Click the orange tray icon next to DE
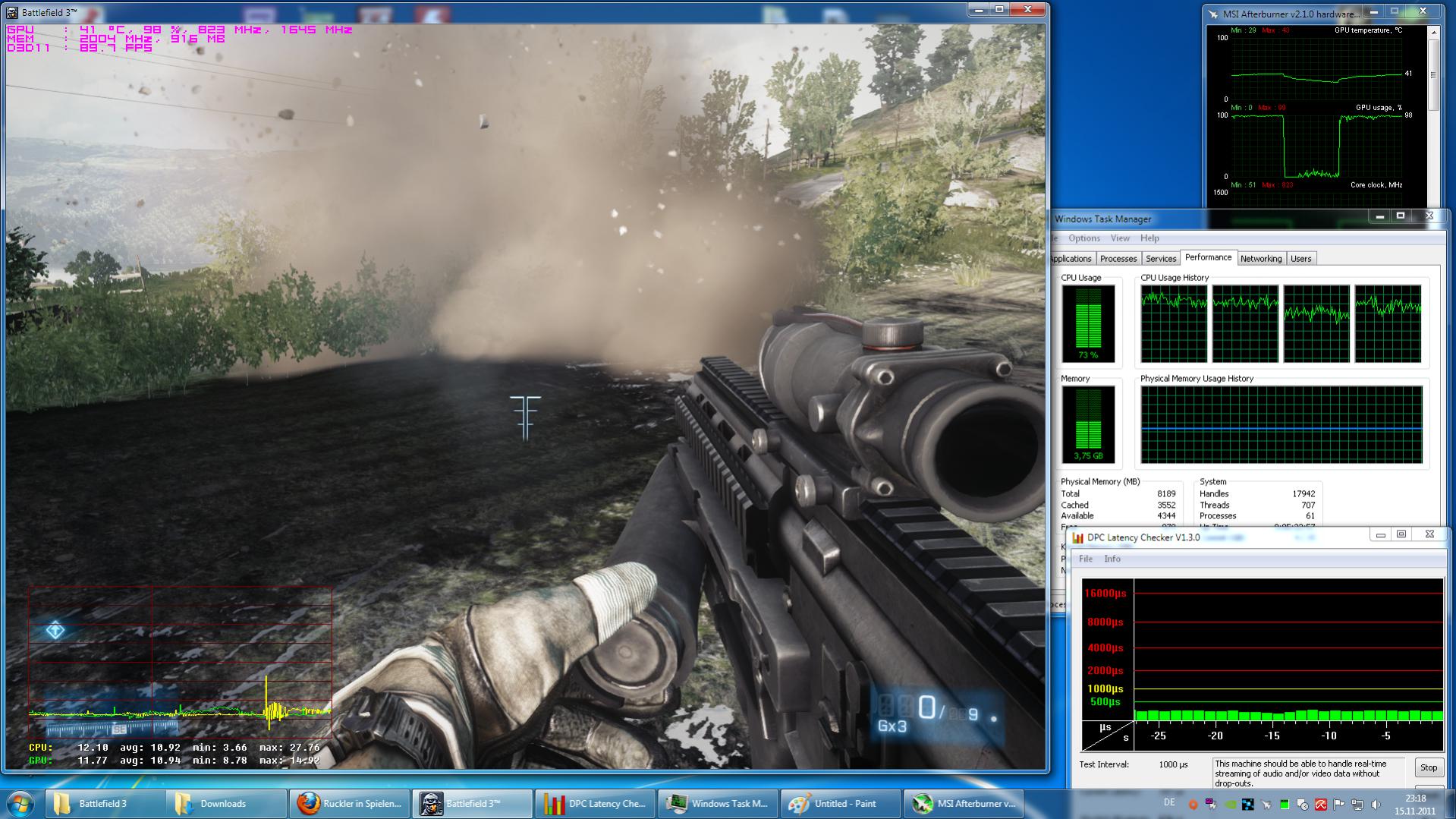This screenshot has height=819, width=1456. point(1193,805)
